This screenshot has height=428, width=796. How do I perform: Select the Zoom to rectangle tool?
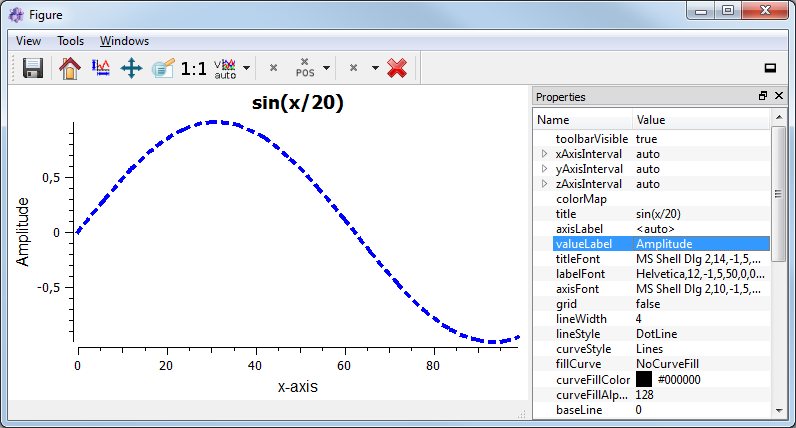click(x=163, y=68)
